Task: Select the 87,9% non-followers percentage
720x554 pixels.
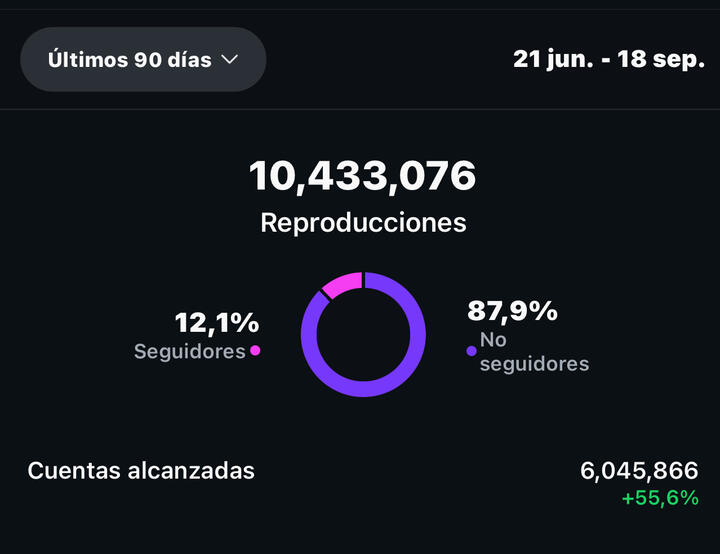Action: pyautogui.click(x=512, y=311)
